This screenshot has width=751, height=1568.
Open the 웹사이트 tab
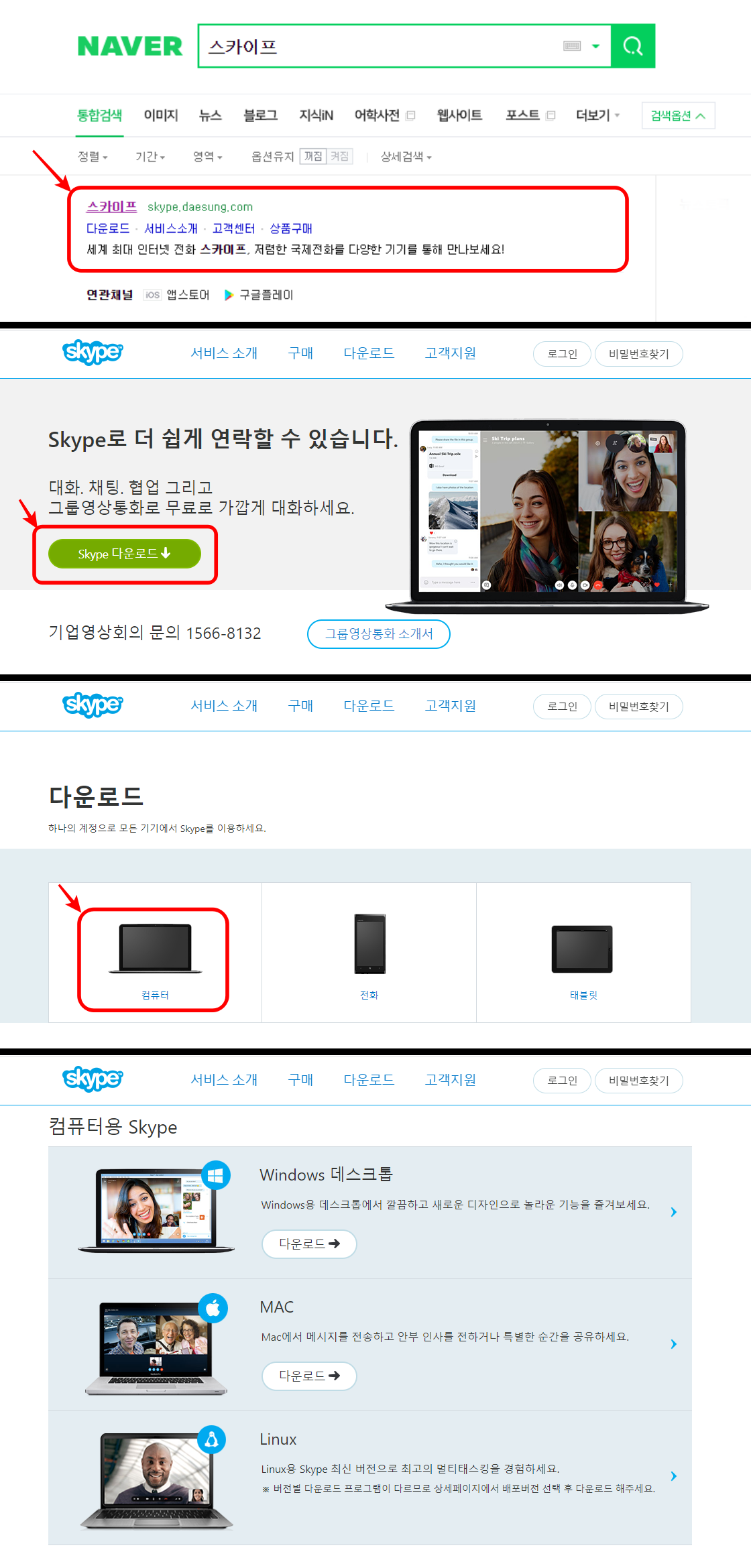459,115
